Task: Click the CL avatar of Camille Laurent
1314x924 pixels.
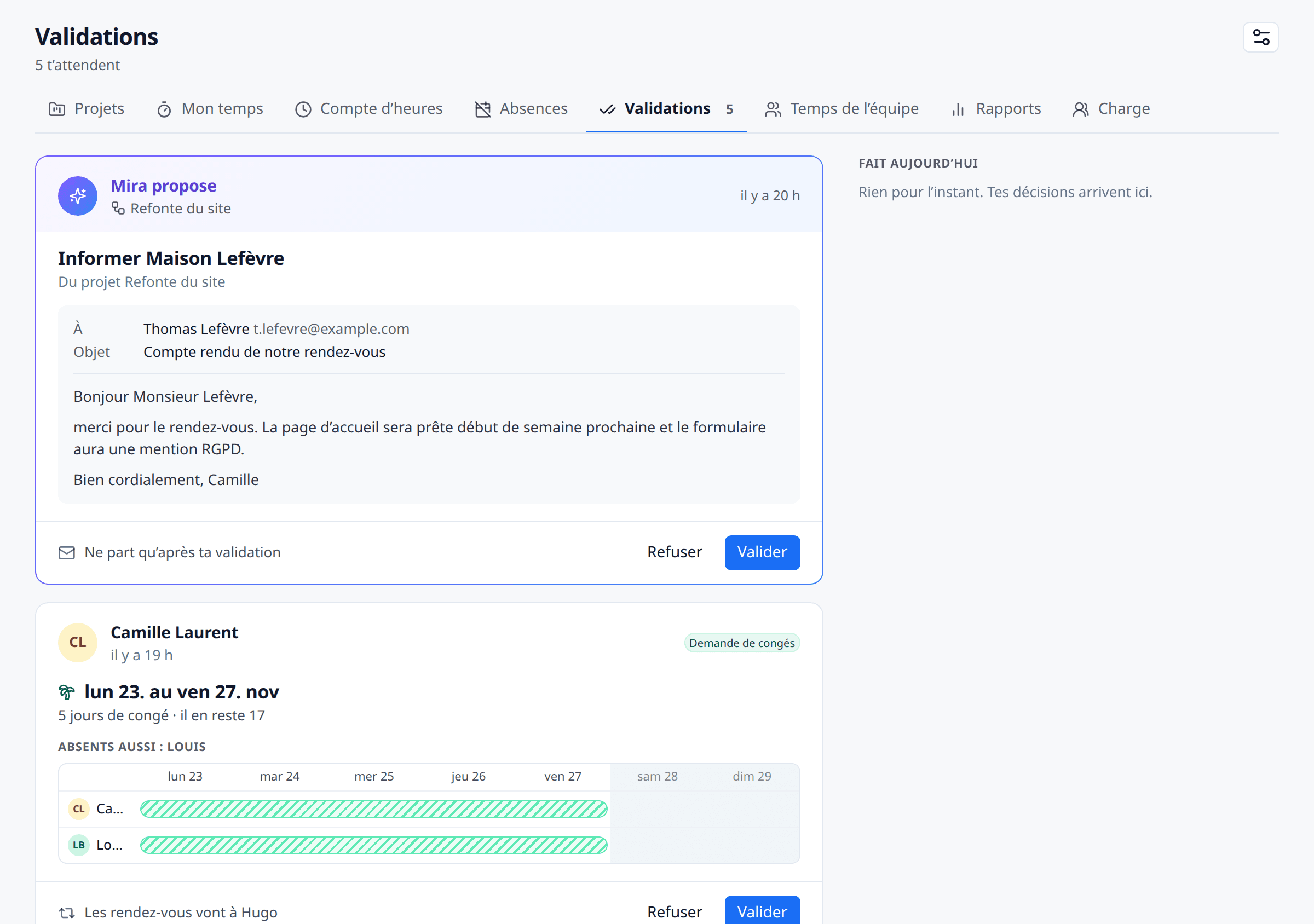Action: [x=78, y=642]
